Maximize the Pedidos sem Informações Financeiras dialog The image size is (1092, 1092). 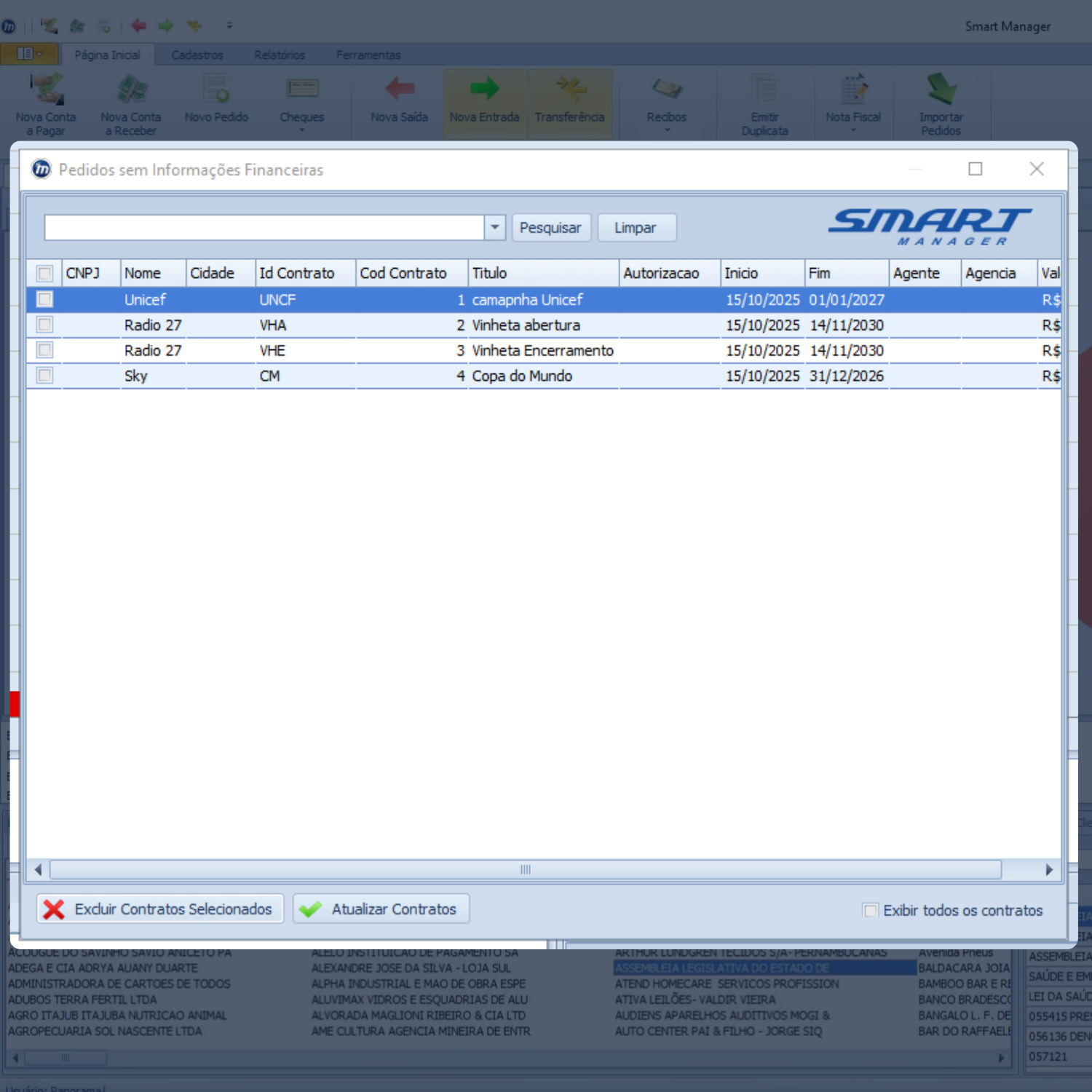click(976, 169)
